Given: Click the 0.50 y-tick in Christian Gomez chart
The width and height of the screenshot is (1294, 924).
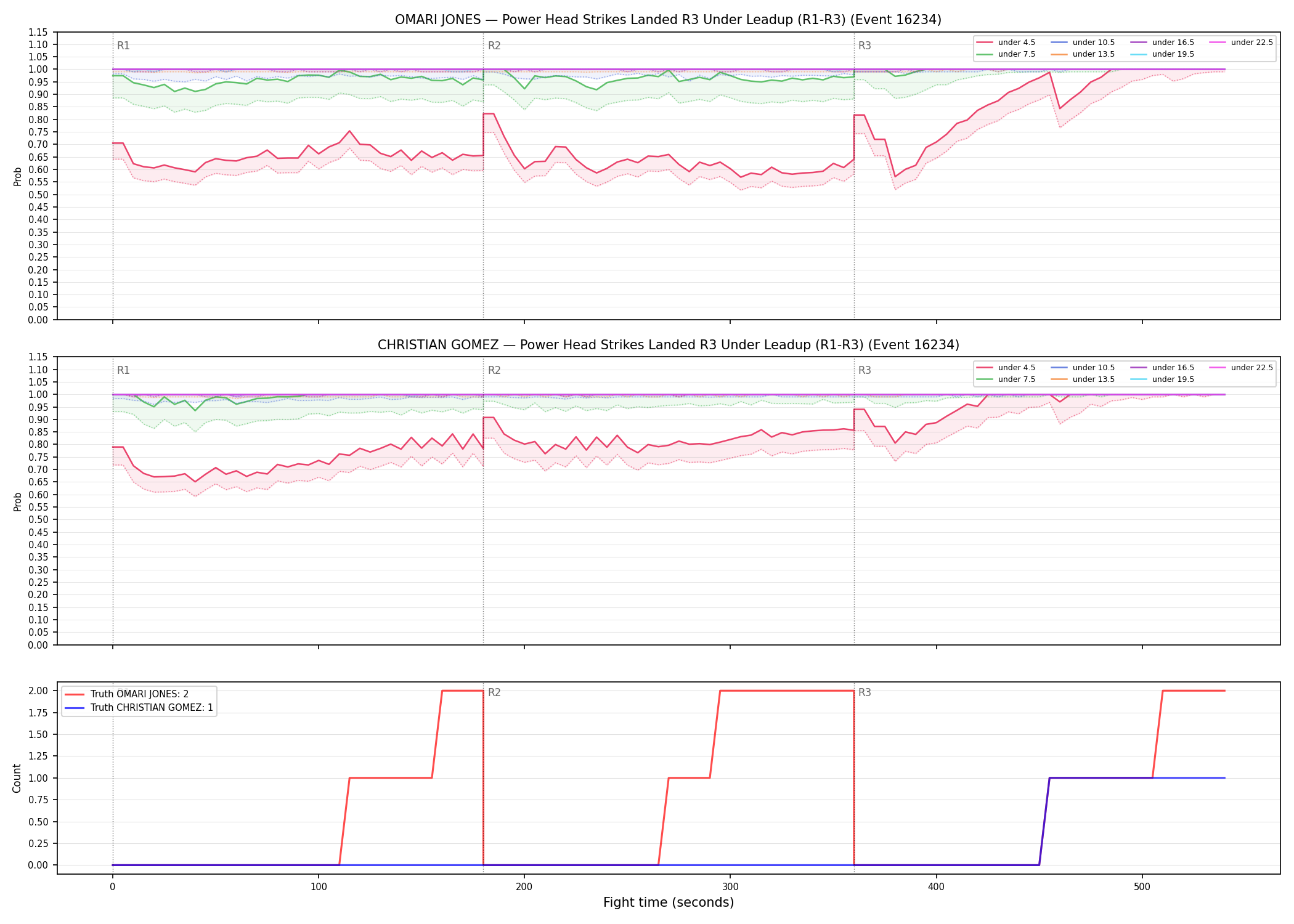Looking at the screenshot, I should (38, 520).
